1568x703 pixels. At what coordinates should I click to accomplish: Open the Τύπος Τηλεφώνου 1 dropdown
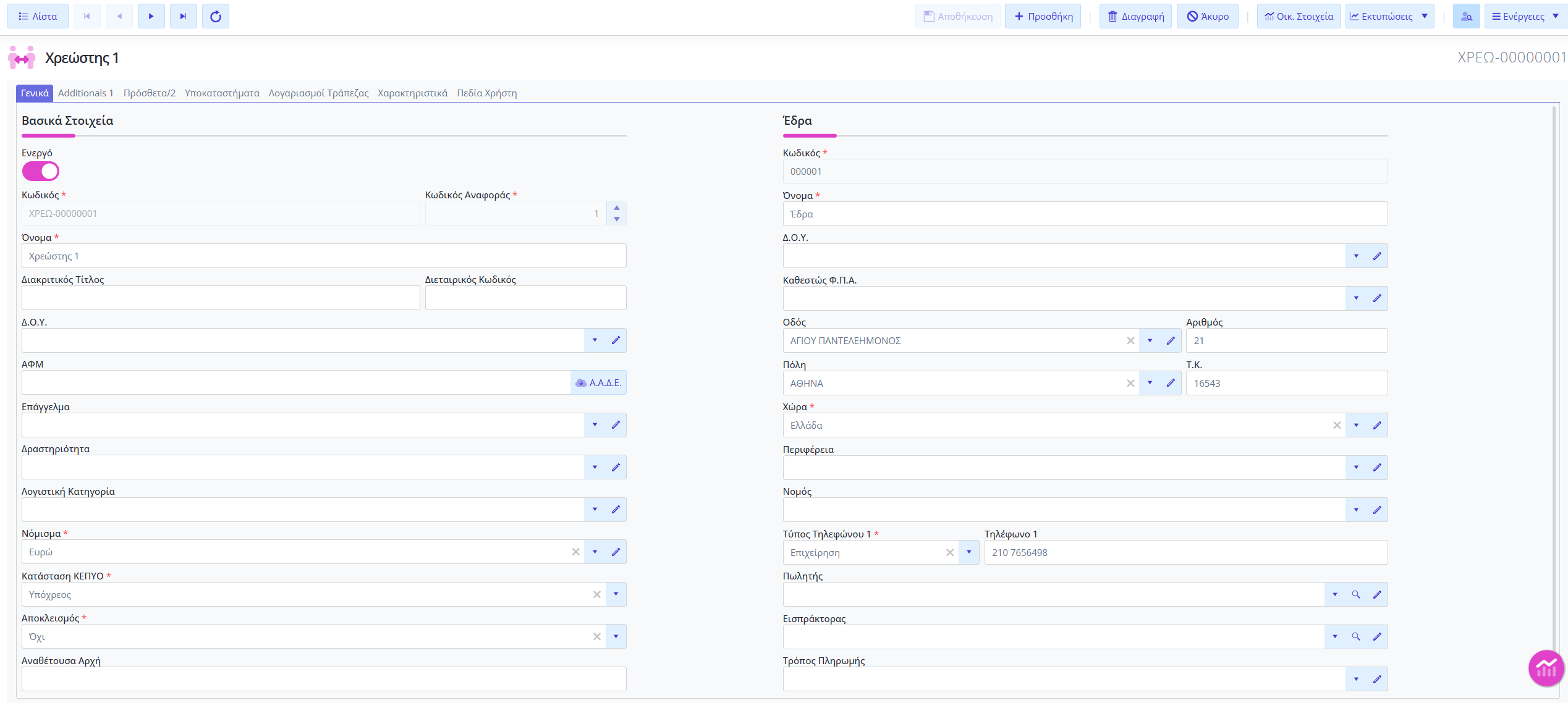968,552
